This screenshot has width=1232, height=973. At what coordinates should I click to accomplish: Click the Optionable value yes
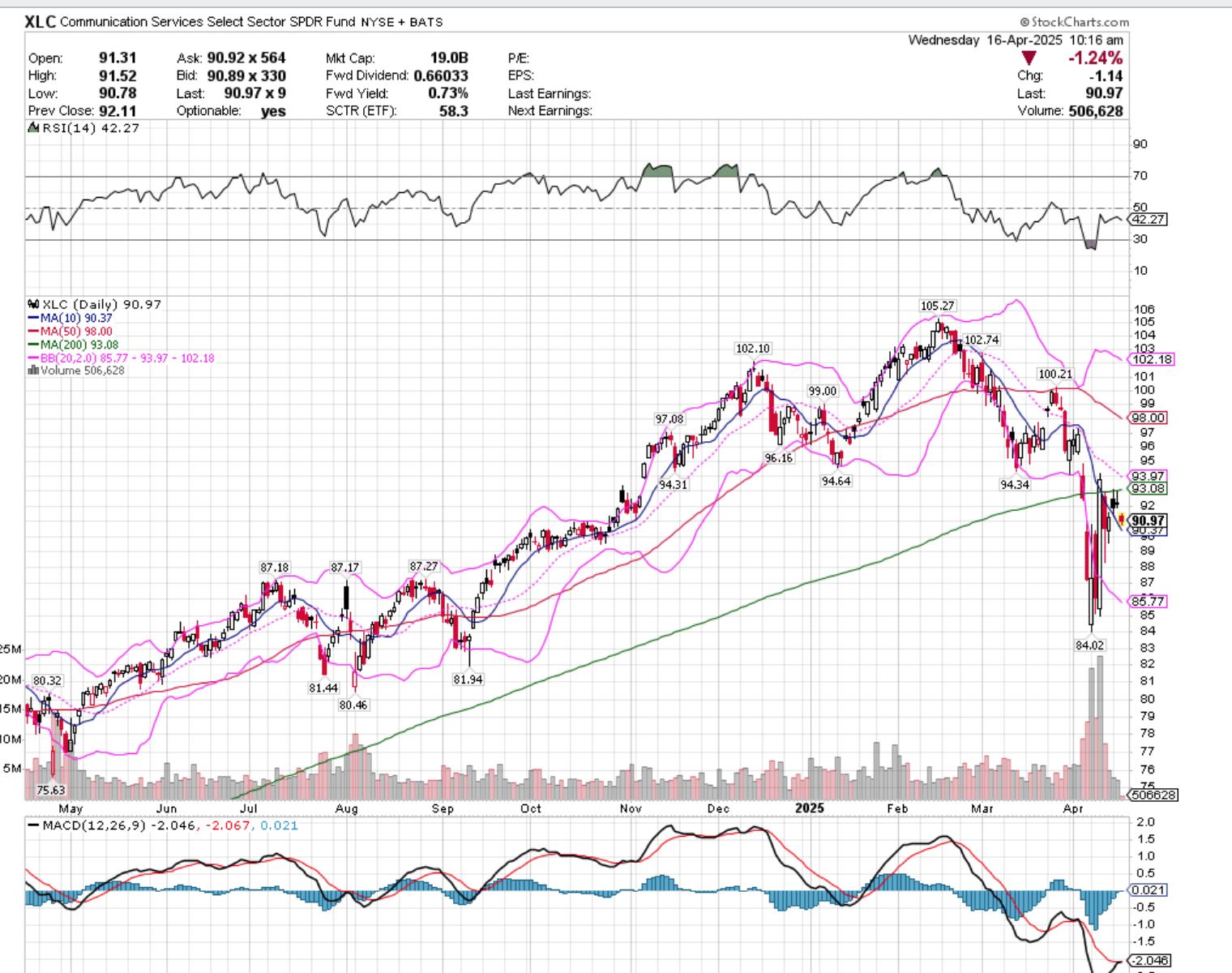tap(273, 112)
